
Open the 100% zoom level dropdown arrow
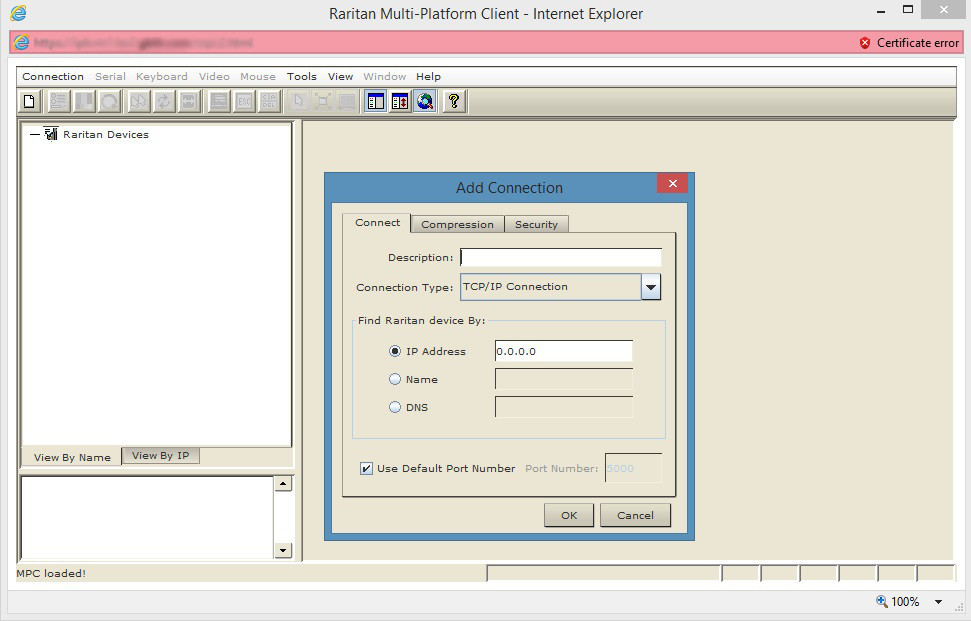[x=939, y=601]
